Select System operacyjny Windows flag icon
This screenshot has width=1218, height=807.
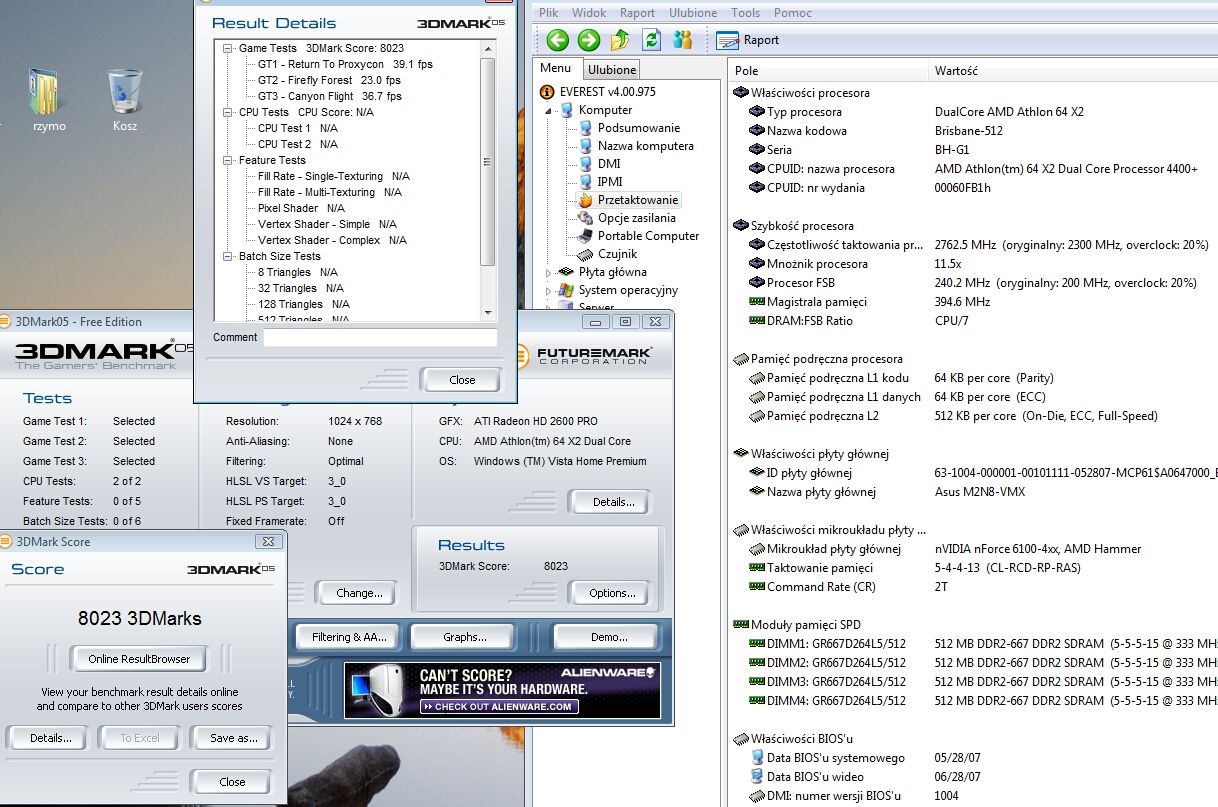point(567,290)
